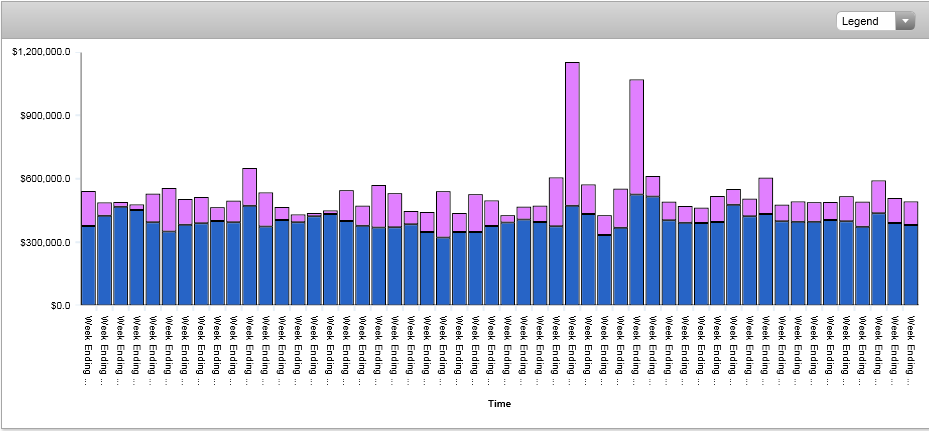Click the Legend label text
This screenshot has width=929, height=431.
pyautogui.click(x=861, y=21)
